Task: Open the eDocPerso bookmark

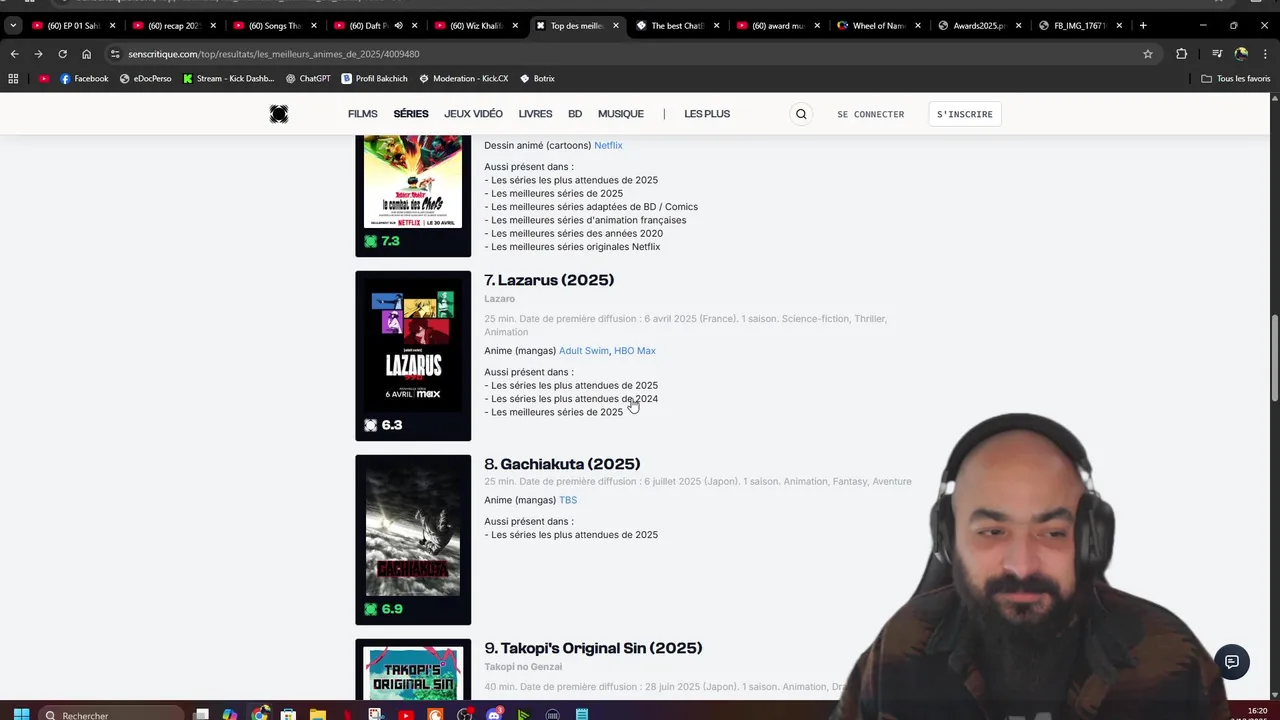Action: 145,78
